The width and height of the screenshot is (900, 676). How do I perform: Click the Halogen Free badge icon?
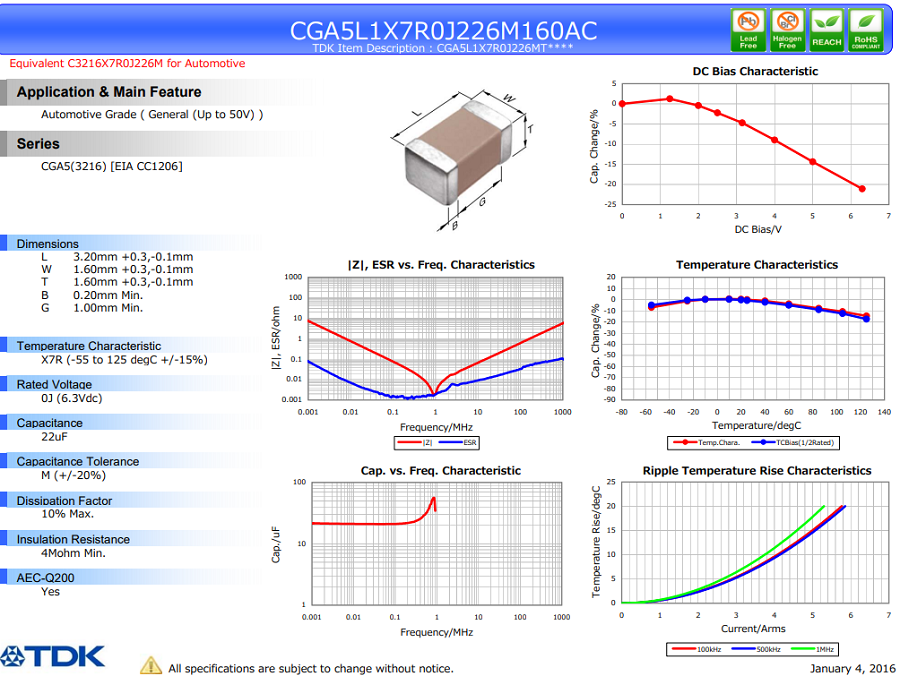click(788, 30)
